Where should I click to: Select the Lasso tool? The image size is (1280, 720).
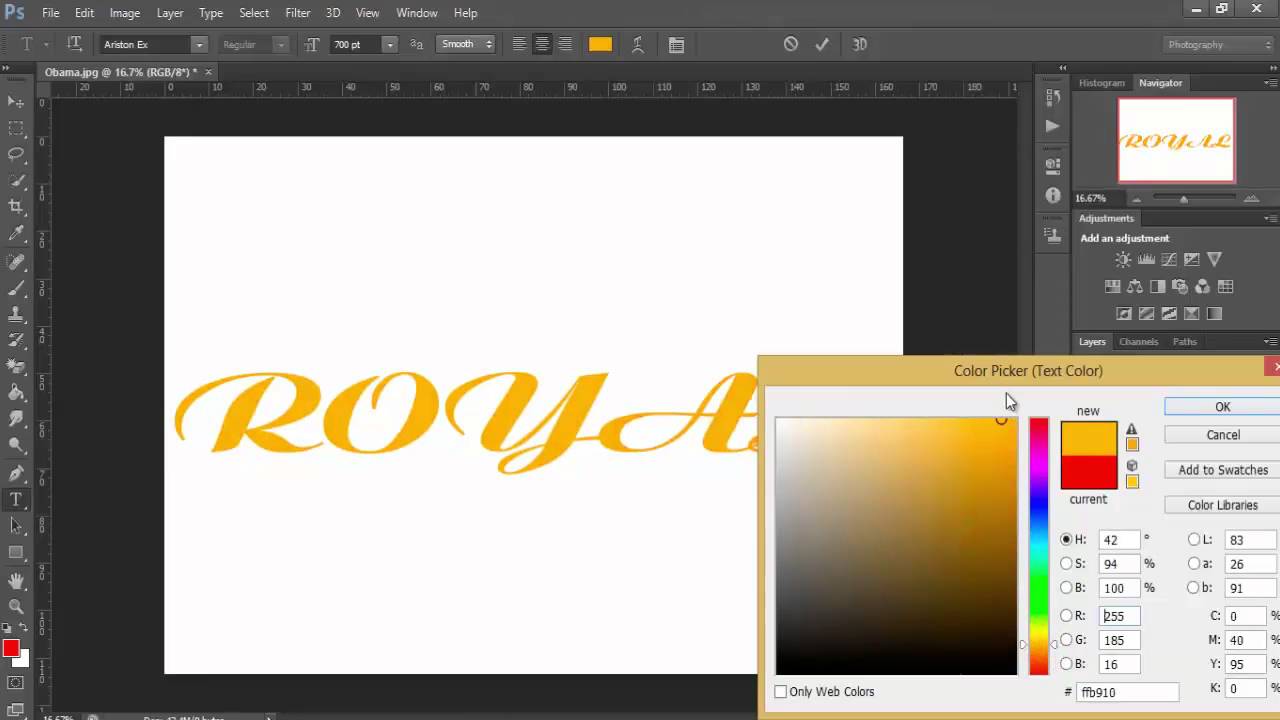[16, 154]
